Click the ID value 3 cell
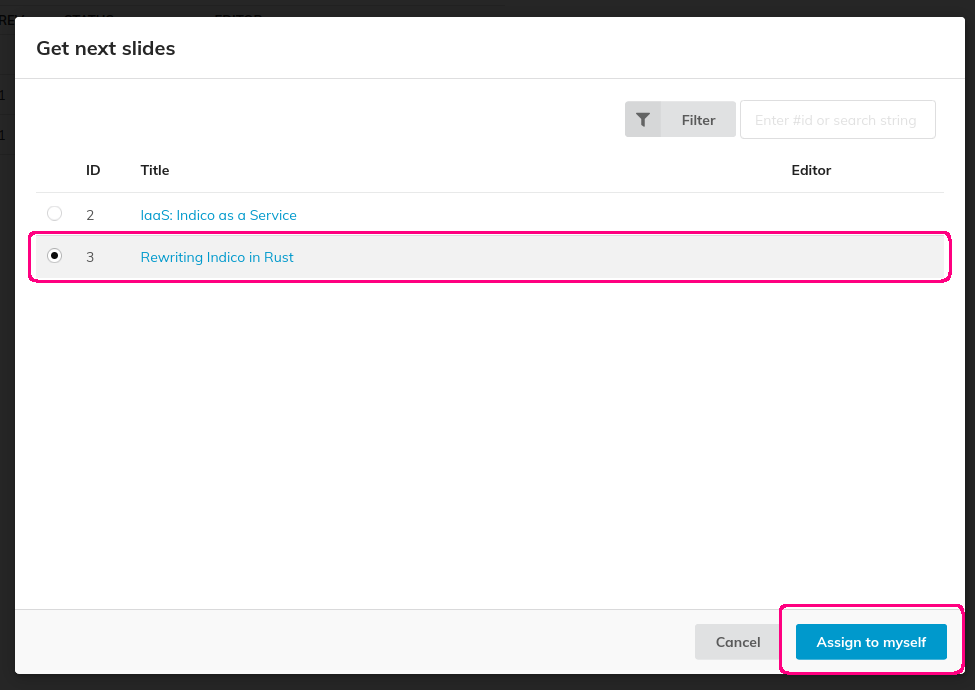Viewport: 975px width, 690px height. 90,257
